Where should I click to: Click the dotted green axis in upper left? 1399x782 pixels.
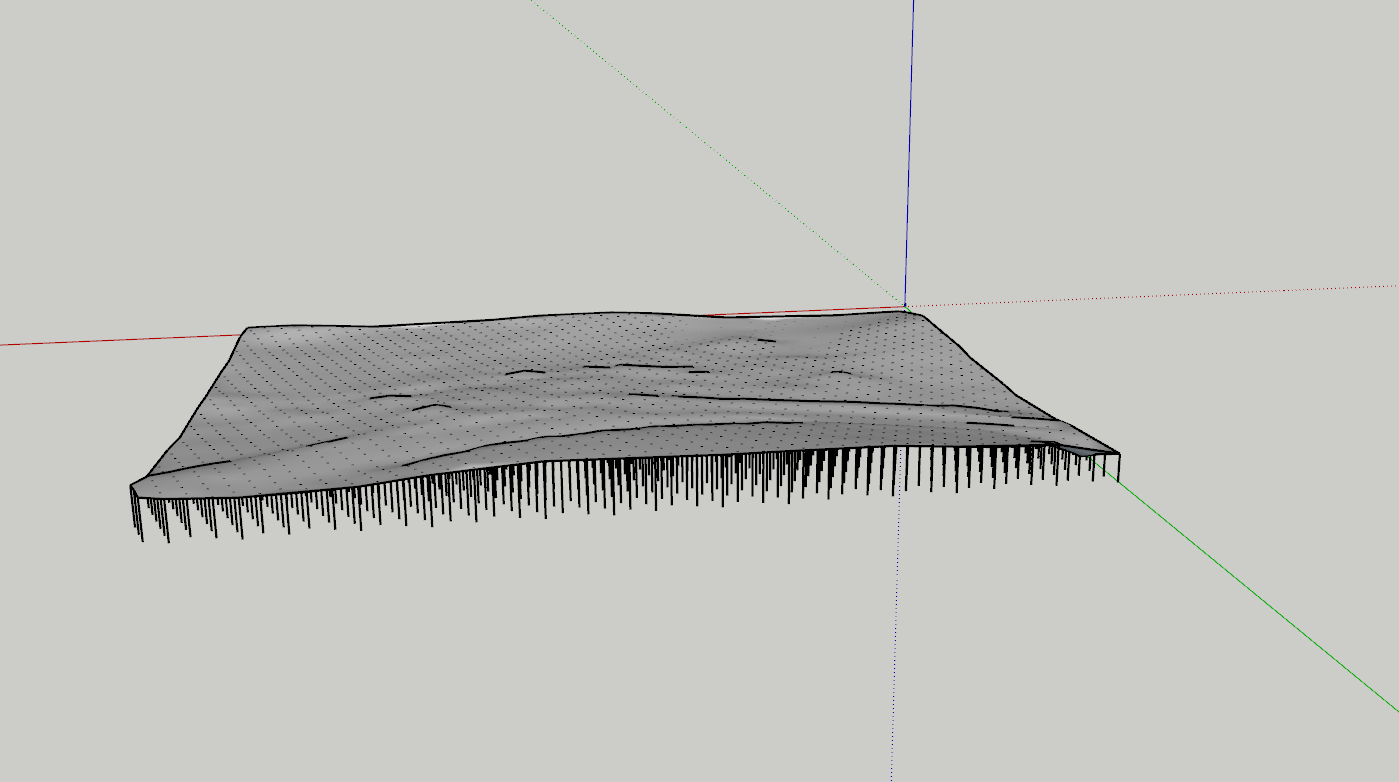tap(700, 140)
